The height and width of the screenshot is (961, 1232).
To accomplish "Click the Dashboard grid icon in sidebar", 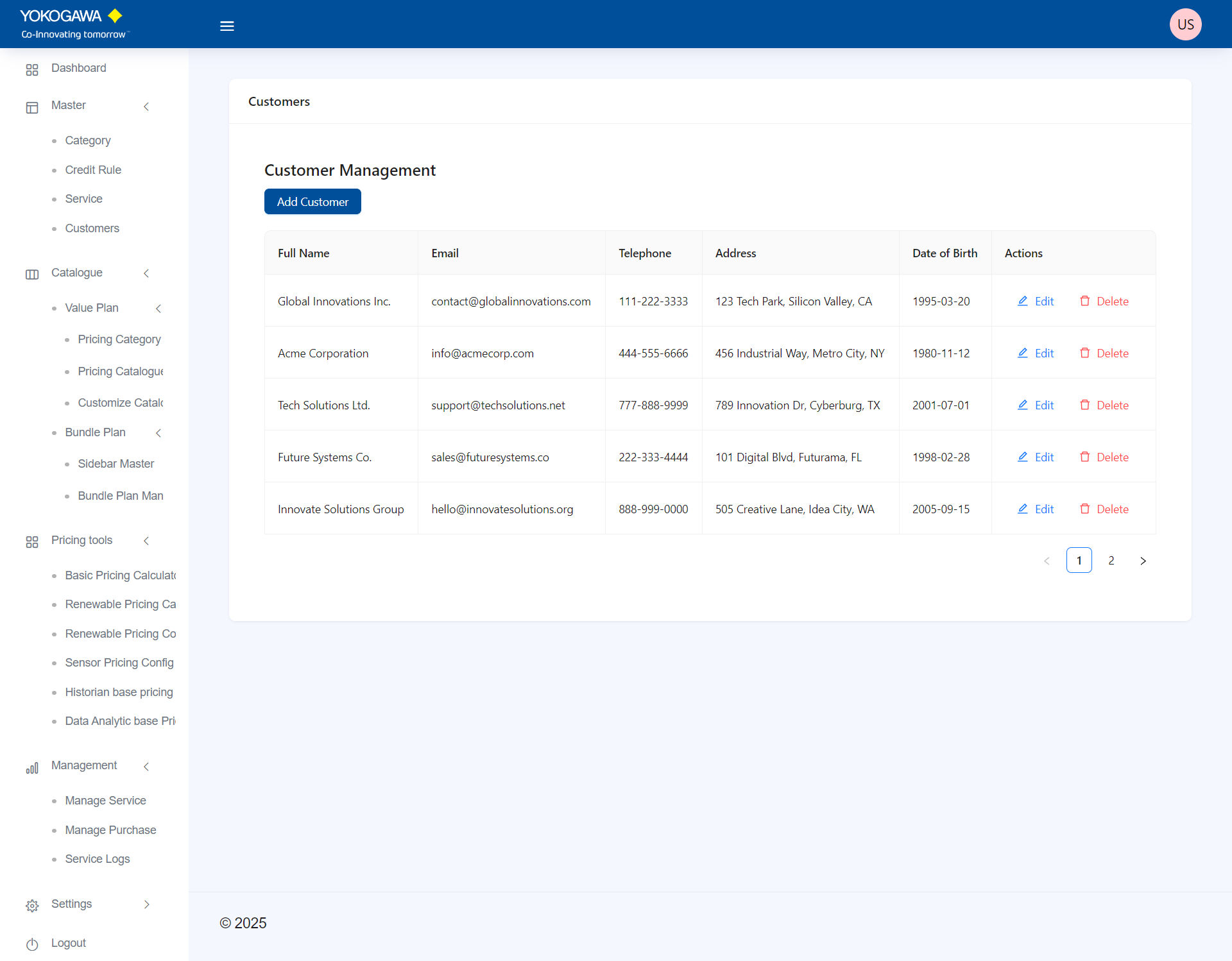I will [32, 69].
